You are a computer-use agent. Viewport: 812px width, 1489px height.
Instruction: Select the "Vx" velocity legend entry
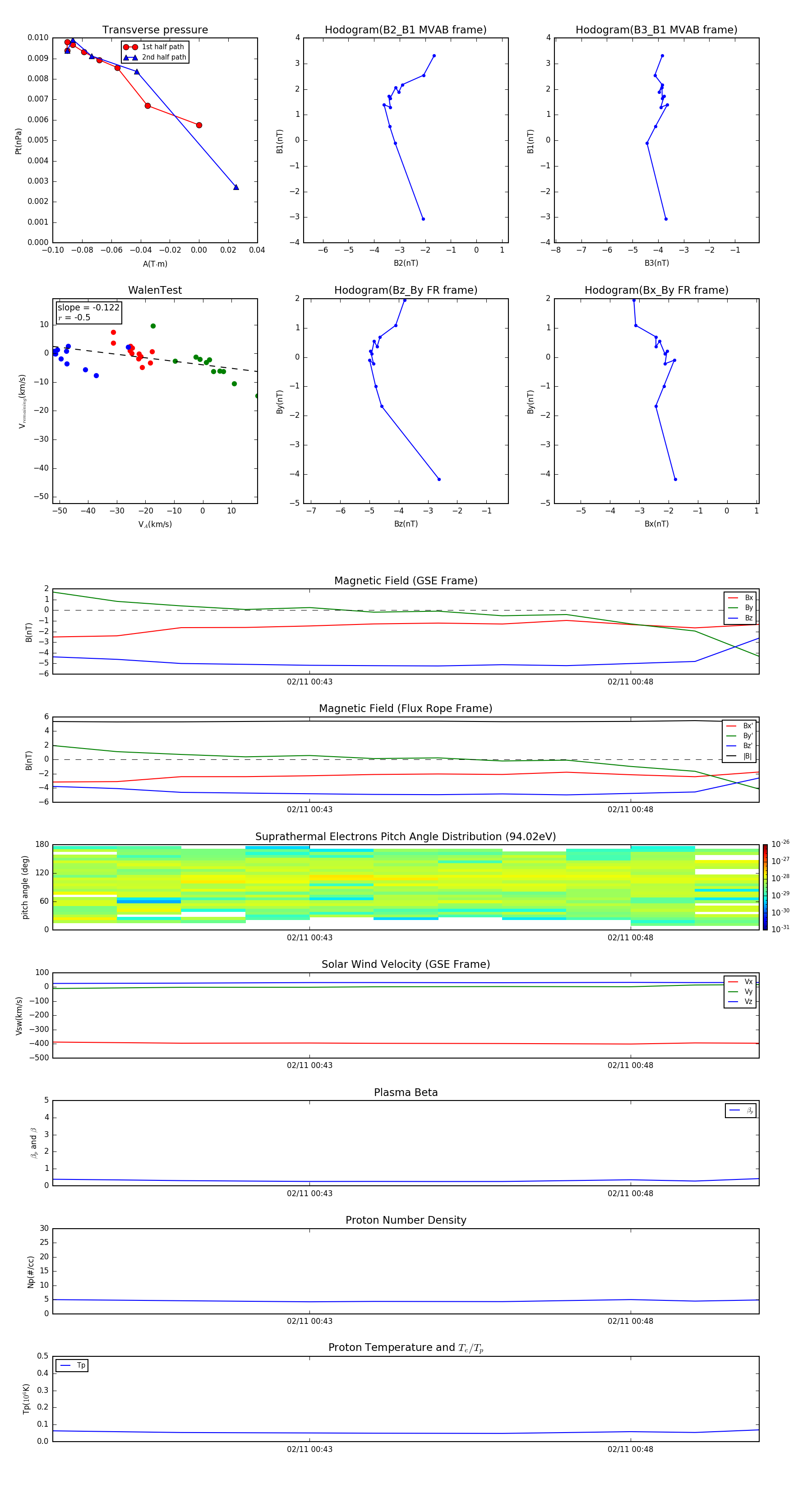[x=740, y=981]
